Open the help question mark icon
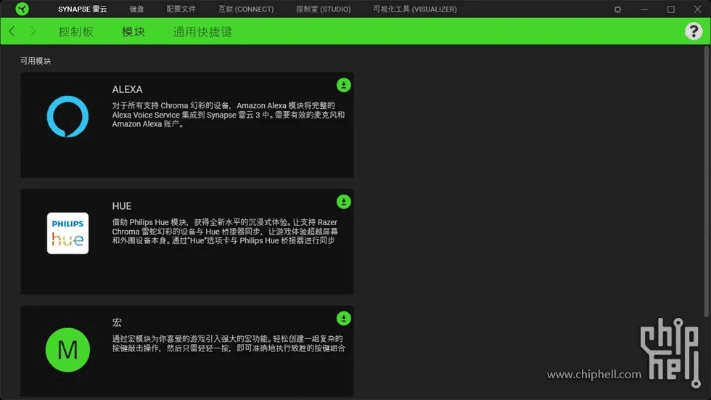This screenshot has height=400, width=711. point(693,32)
